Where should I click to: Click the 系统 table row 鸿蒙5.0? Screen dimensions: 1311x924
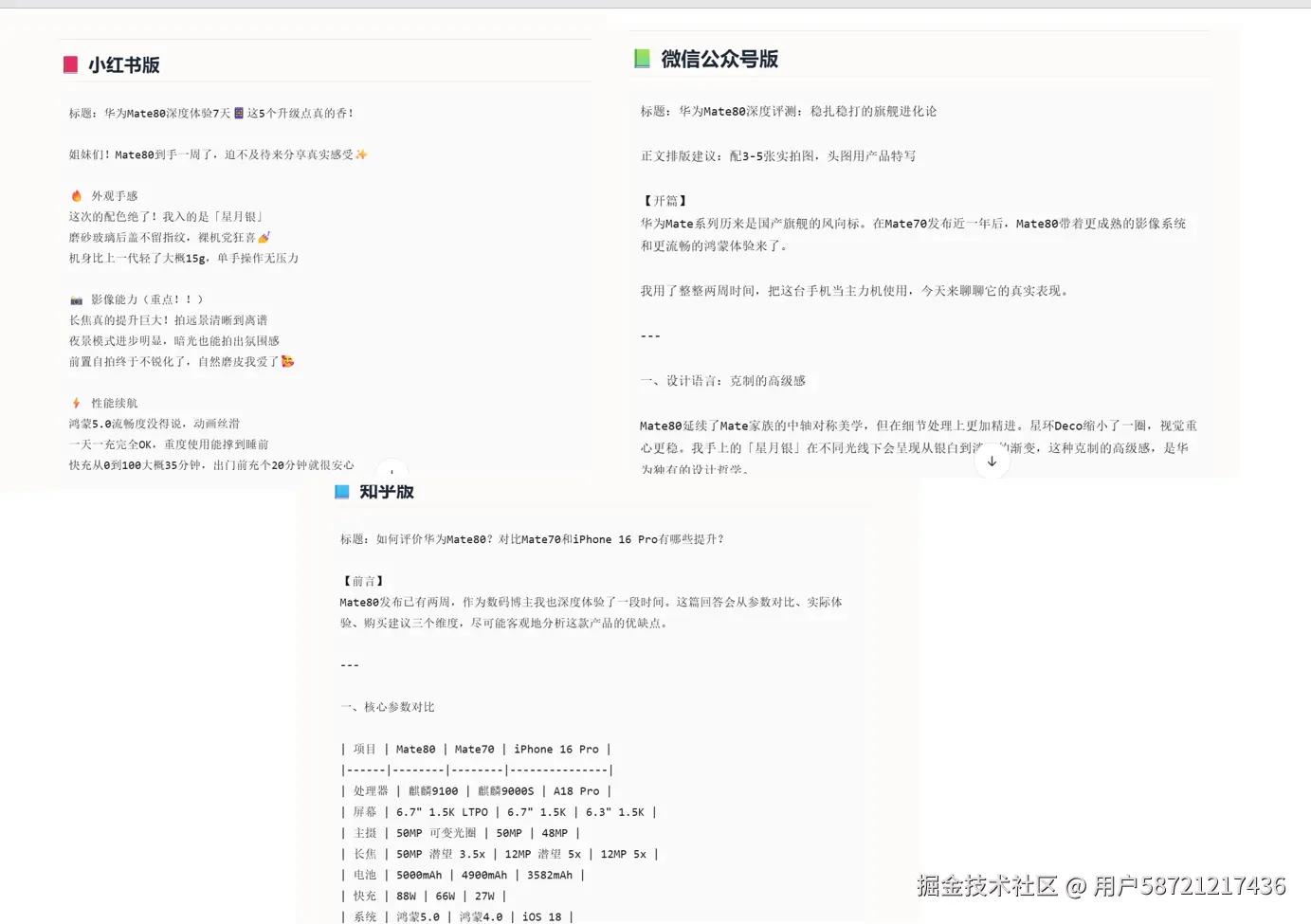(458, 916)
